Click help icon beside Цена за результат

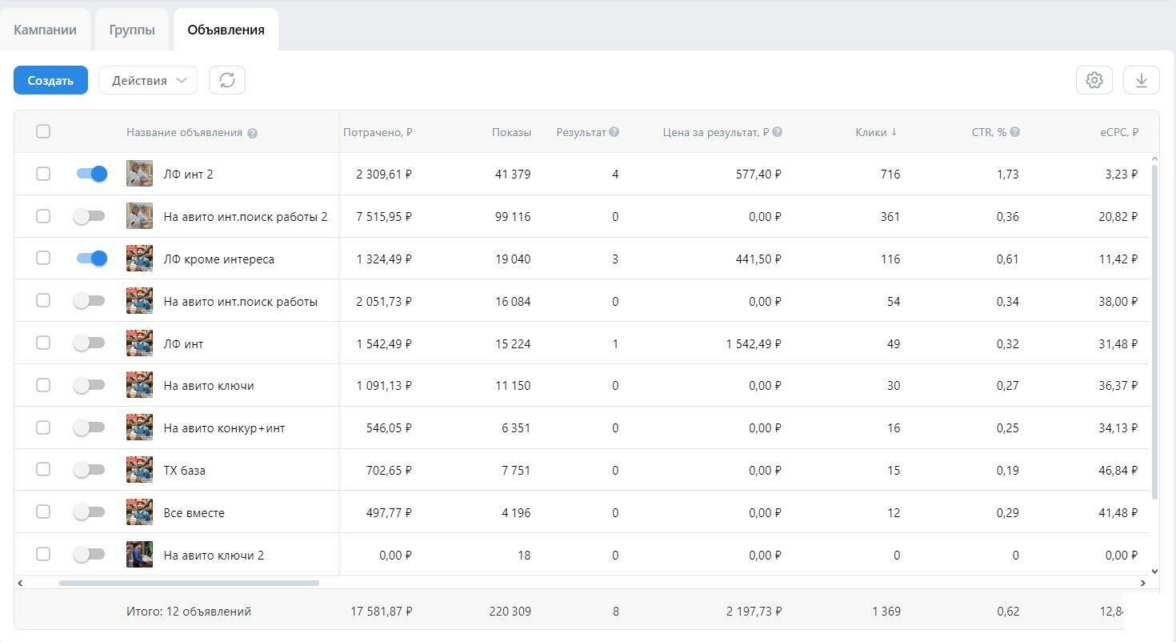[777, 132]
